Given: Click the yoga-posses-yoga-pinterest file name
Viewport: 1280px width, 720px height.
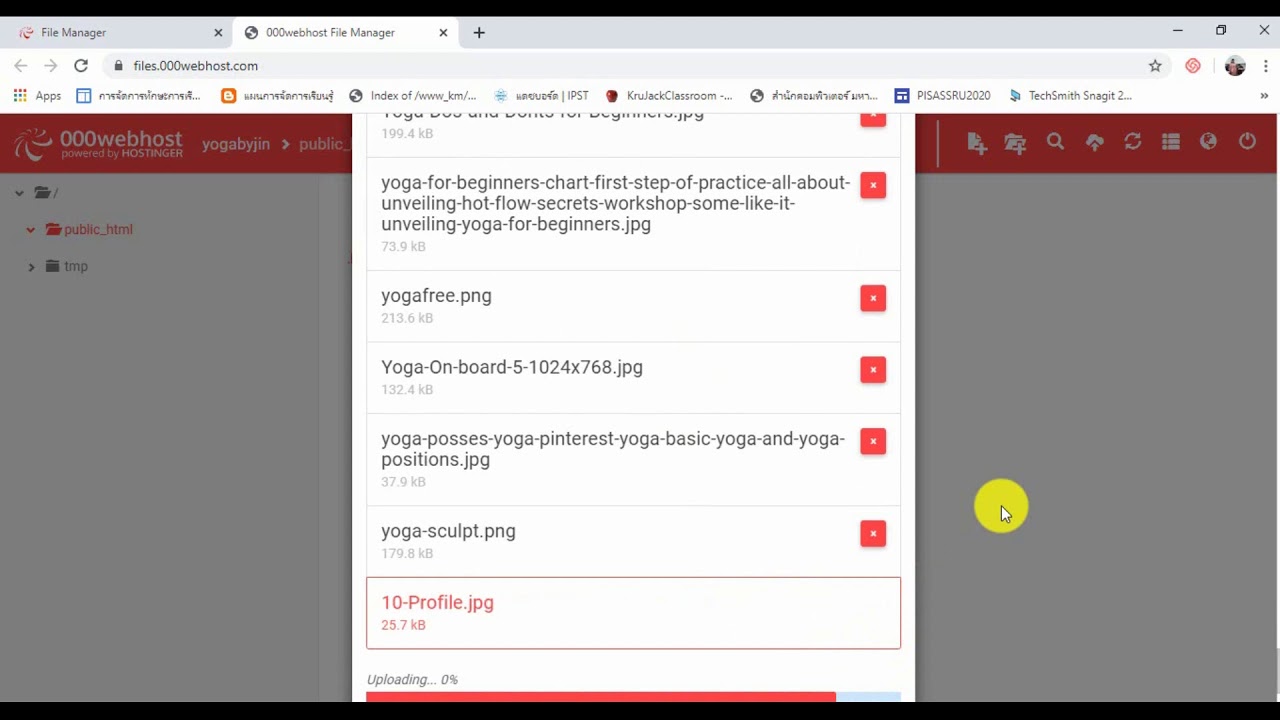Looking at the screenshot, I should point(613,449).
